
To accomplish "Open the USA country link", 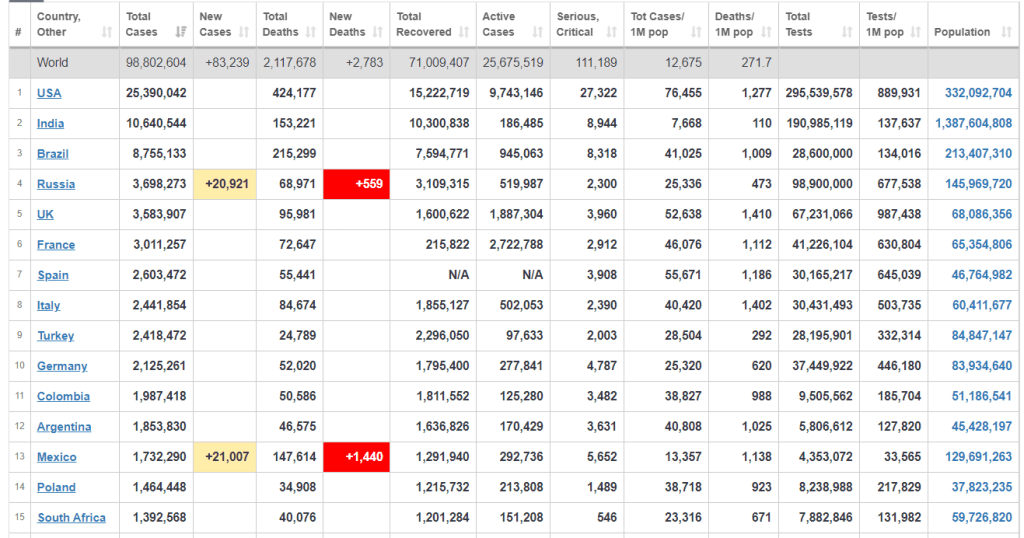I will point(49,93).
